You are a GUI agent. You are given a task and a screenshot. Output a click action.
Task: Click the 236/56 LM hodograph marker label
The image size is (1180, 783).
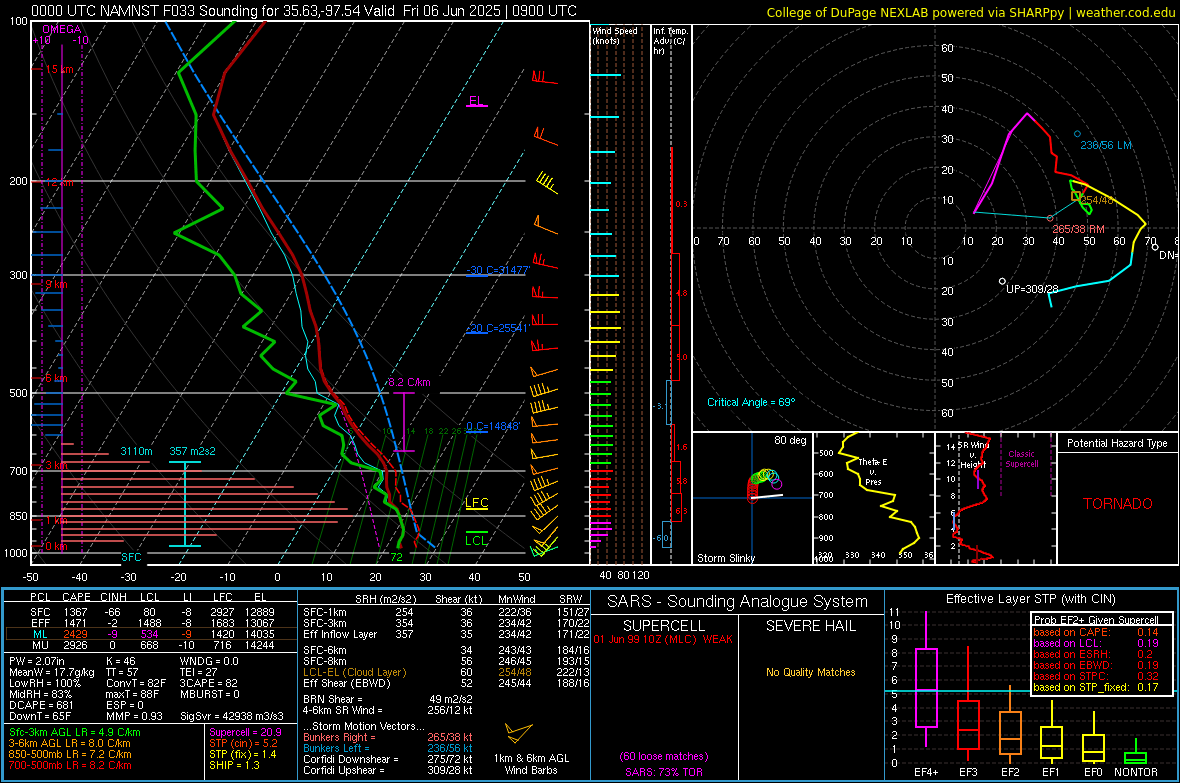pos(1105,145)
